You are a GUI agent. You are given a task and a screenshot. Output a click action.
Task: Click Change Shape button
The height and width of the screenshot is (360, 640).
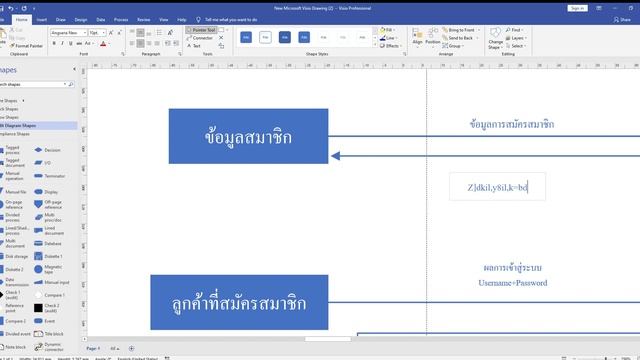pyautogui.click(x=495, y=39)
